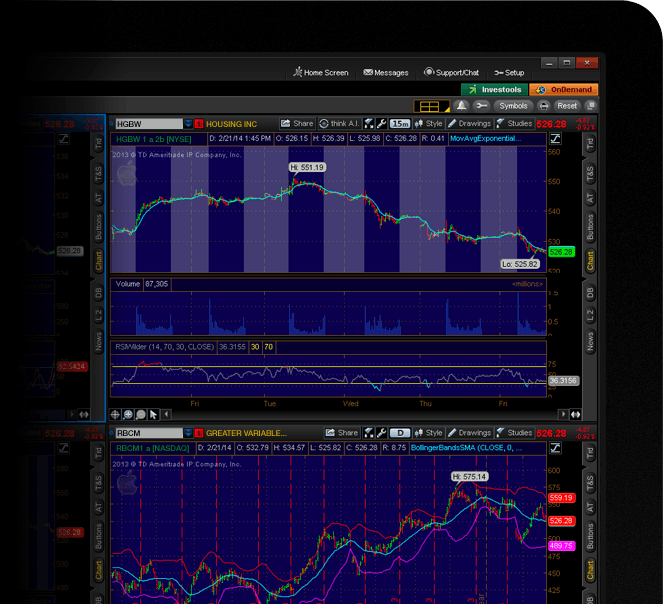Open the Setup menu

click(509, 73)
